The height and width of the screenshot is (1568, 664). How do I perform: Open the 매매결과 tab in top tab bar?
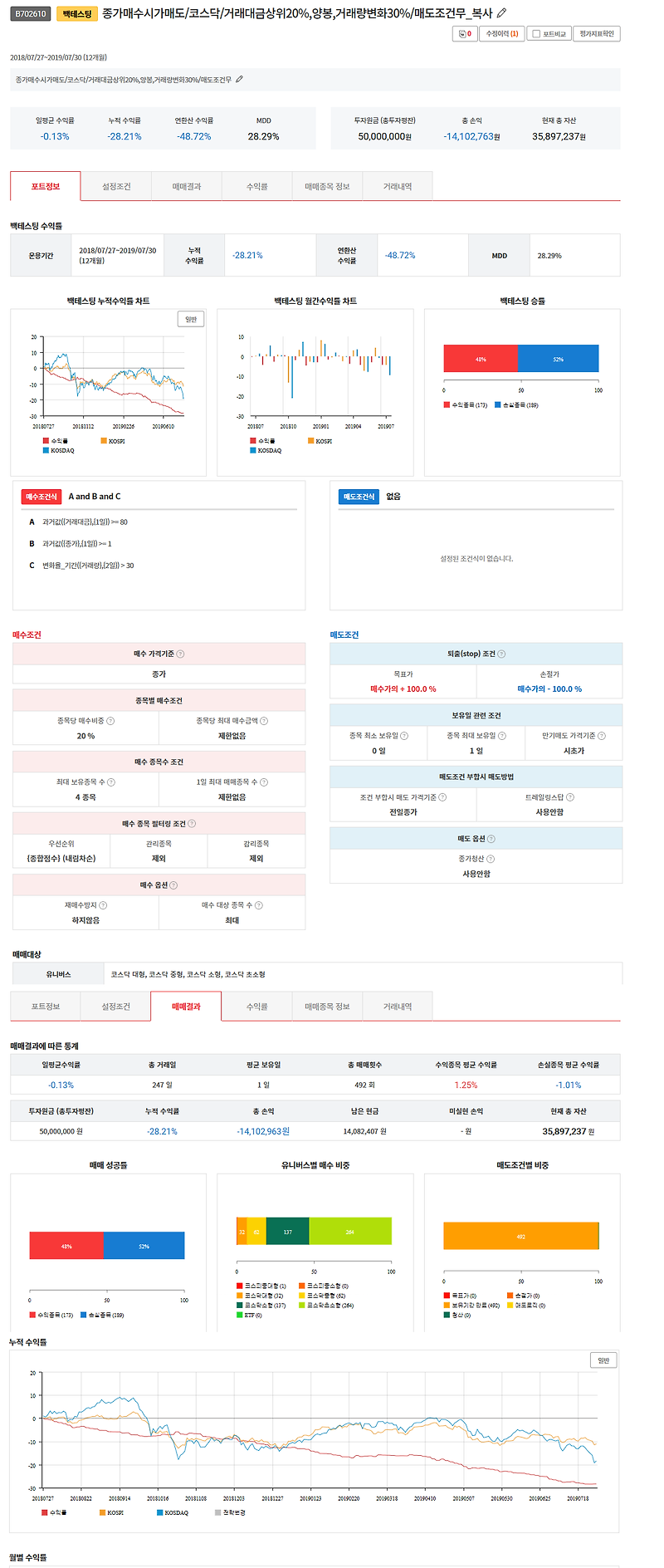tap(187, 187)
